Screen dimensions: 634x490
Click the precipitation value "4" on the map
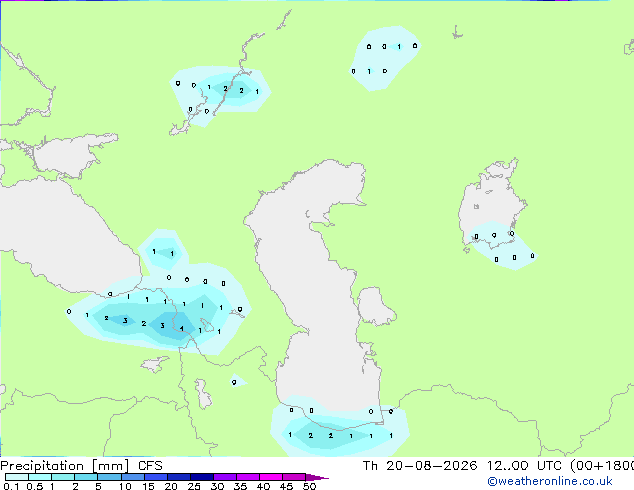coord(182,328)
